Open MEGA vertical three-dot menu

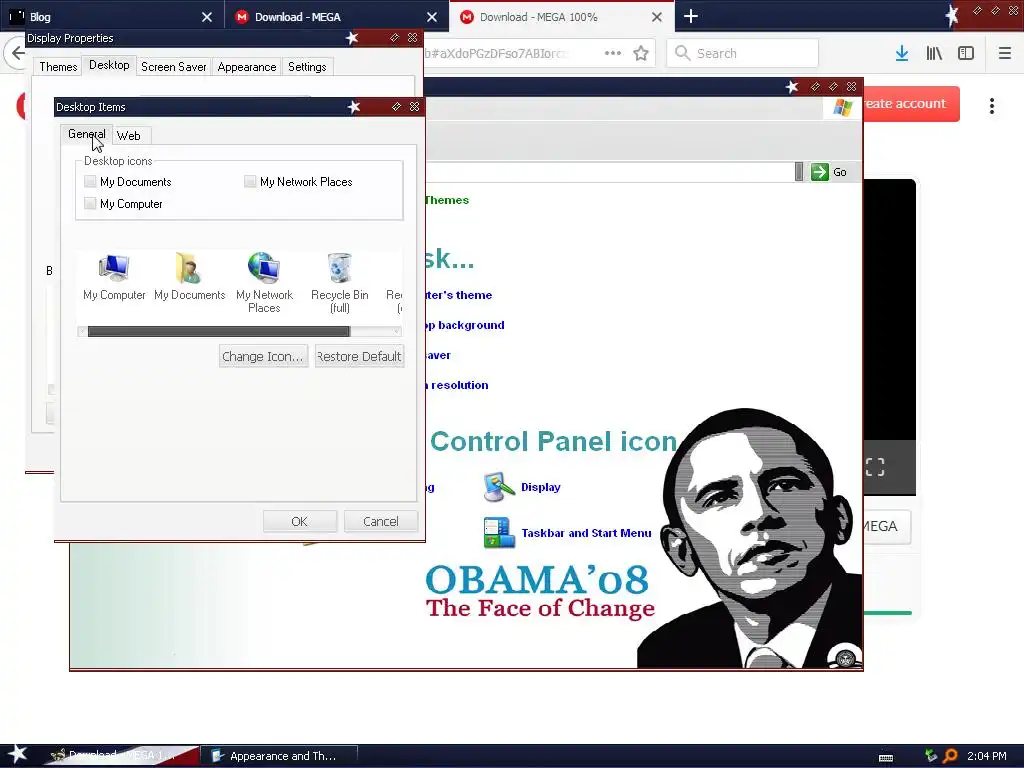click(991, 106)
